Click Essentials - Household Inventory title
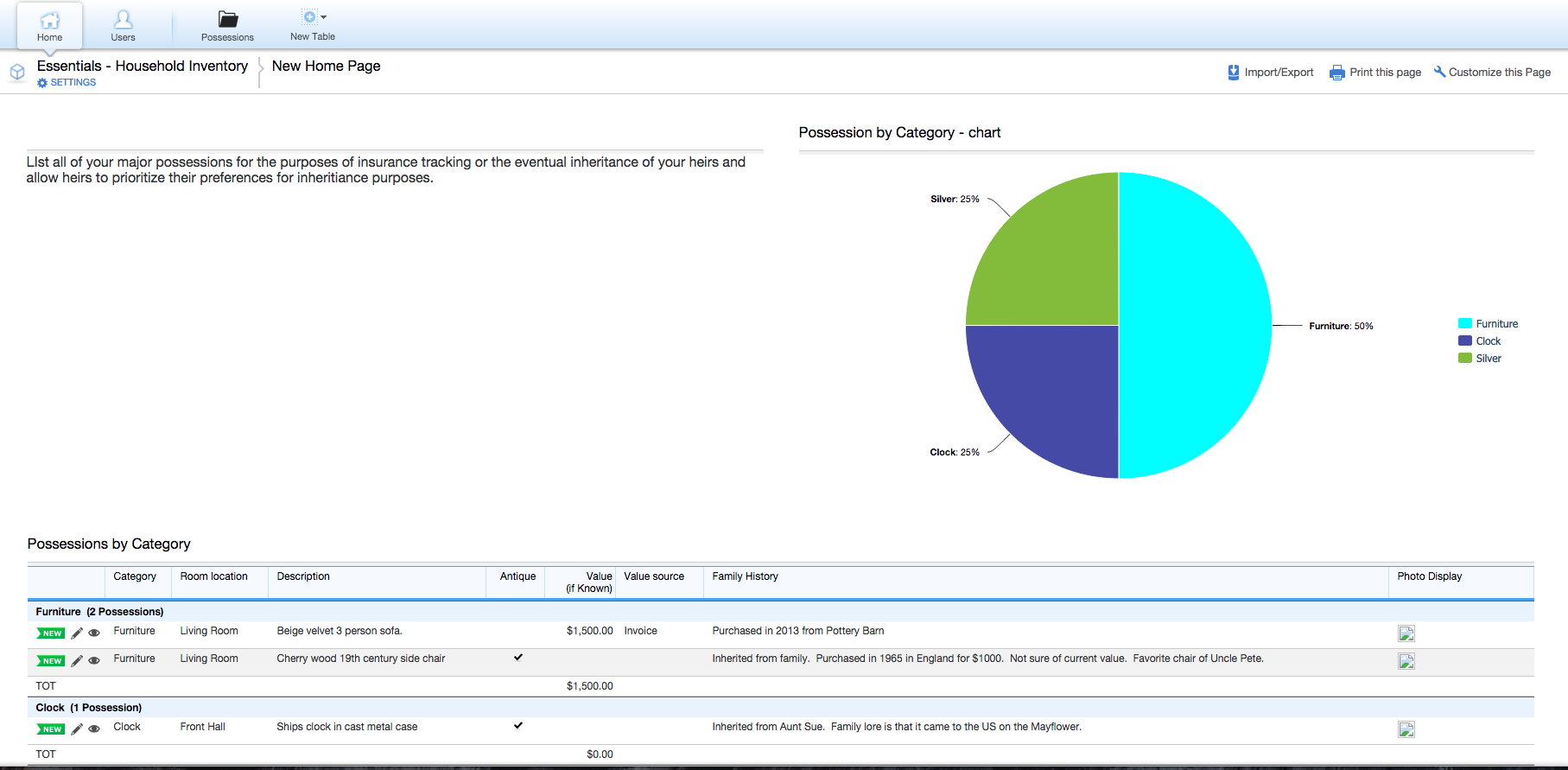 tap(143, 66)
